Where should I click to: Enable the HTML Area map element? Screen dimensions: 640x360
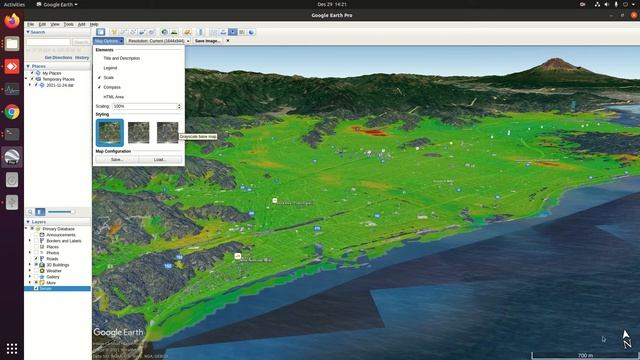pyautogui.click(x=113, y=97)
